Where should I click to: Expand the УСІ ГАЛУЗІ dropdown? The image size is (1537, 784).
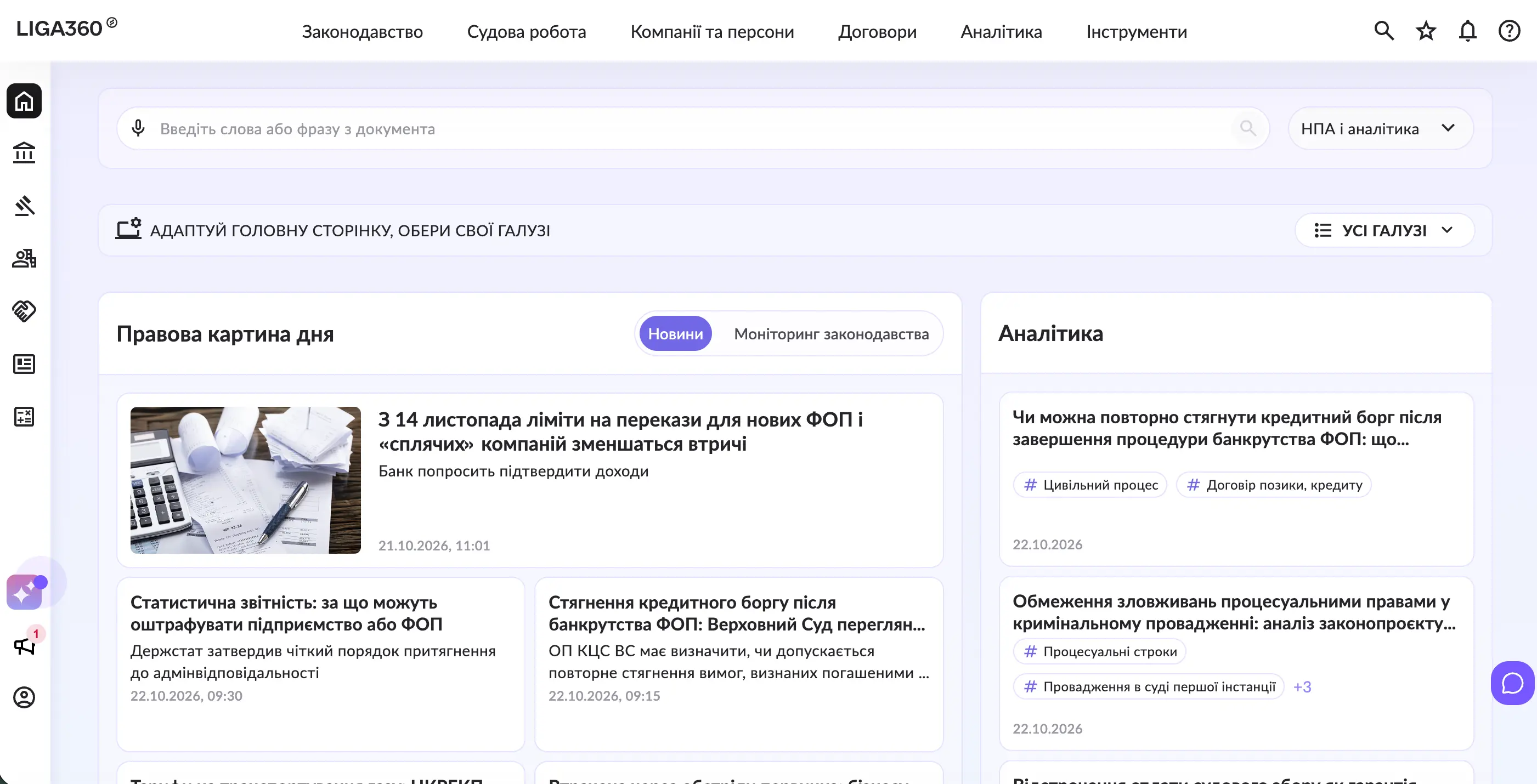[x=1385, y=230]
